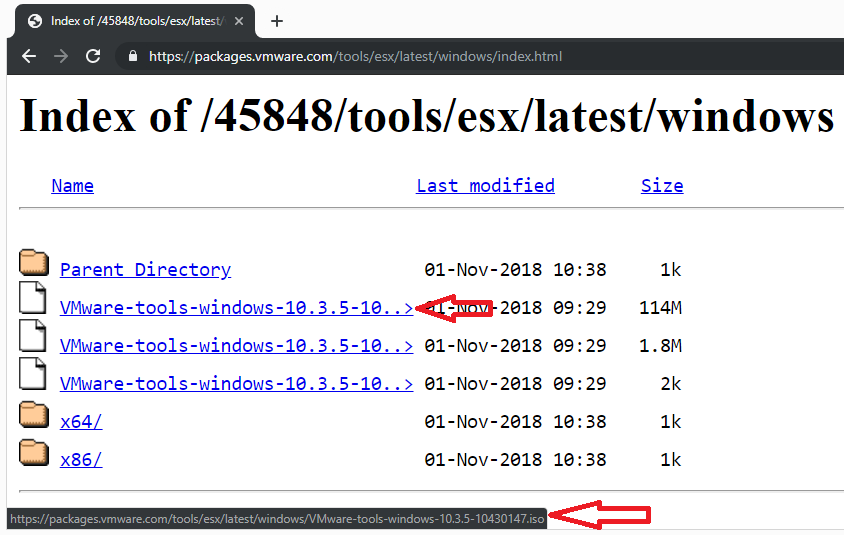
Task: Click the file icon of the 1.8M file
Action: (x=32, y=335)
